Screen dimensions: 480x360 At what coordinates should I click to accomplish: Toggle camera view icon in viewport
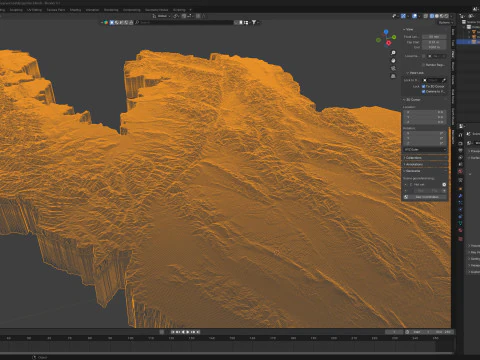(x=393, y=68)
